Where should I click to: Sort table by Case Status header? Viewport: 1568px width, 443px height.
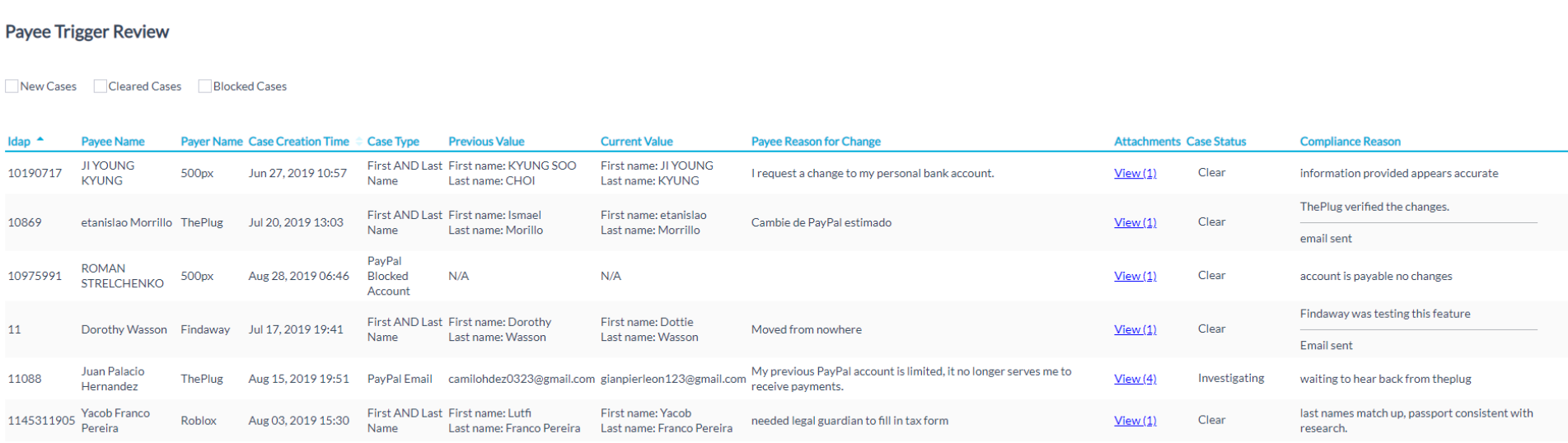pyautogui.click(x=1216, y=142)
